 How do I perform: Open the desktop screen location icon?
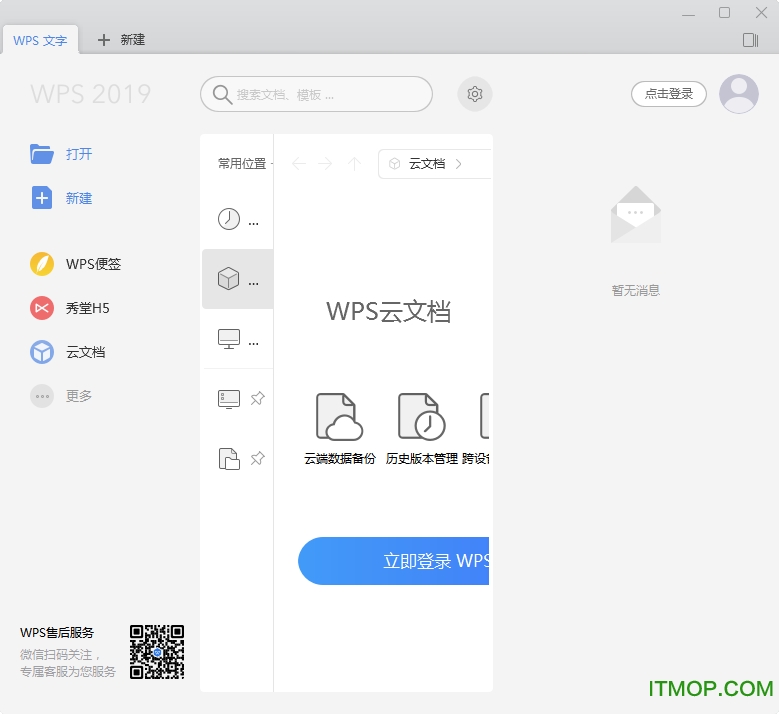coord(229,399)
